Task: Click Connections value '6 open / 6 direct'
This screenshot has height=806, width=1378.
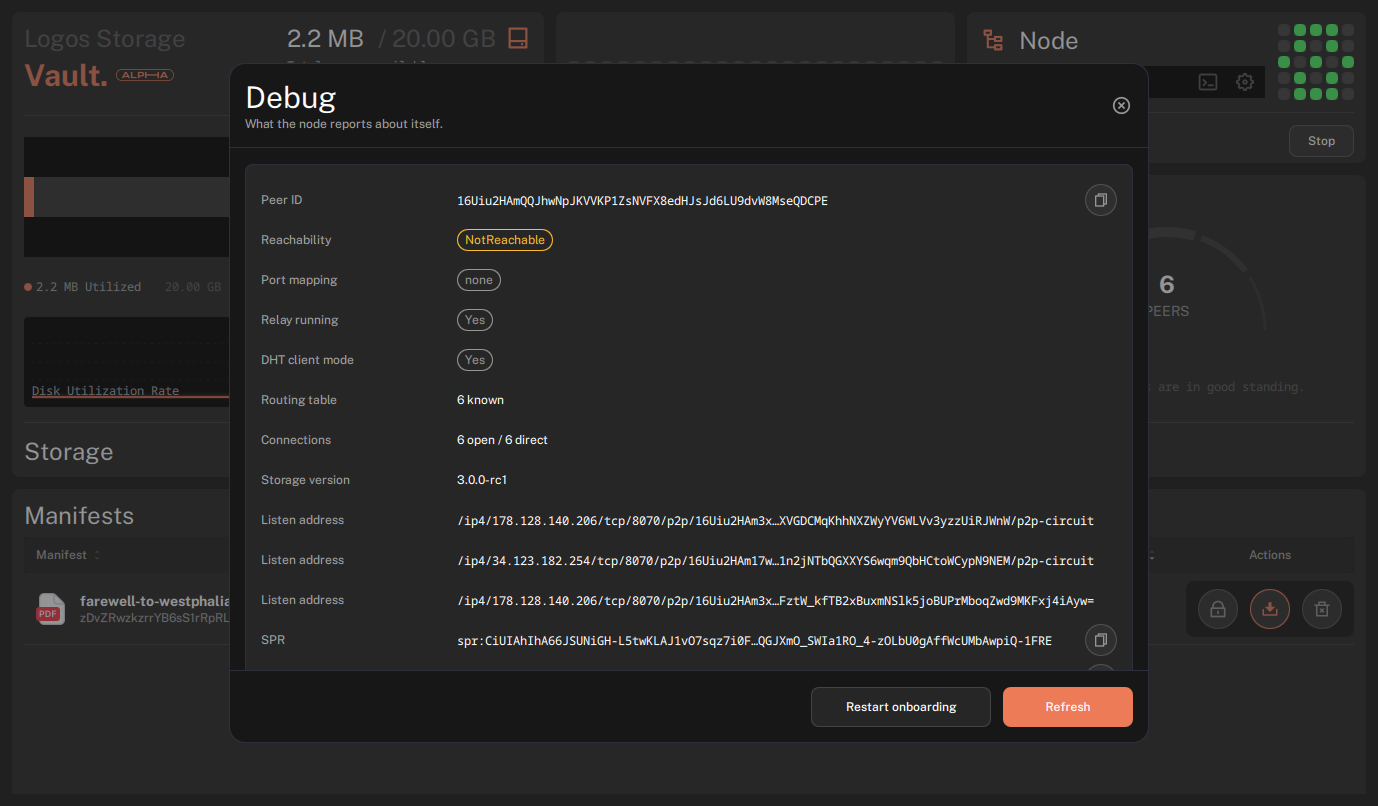Action: [x=502, y=440]
